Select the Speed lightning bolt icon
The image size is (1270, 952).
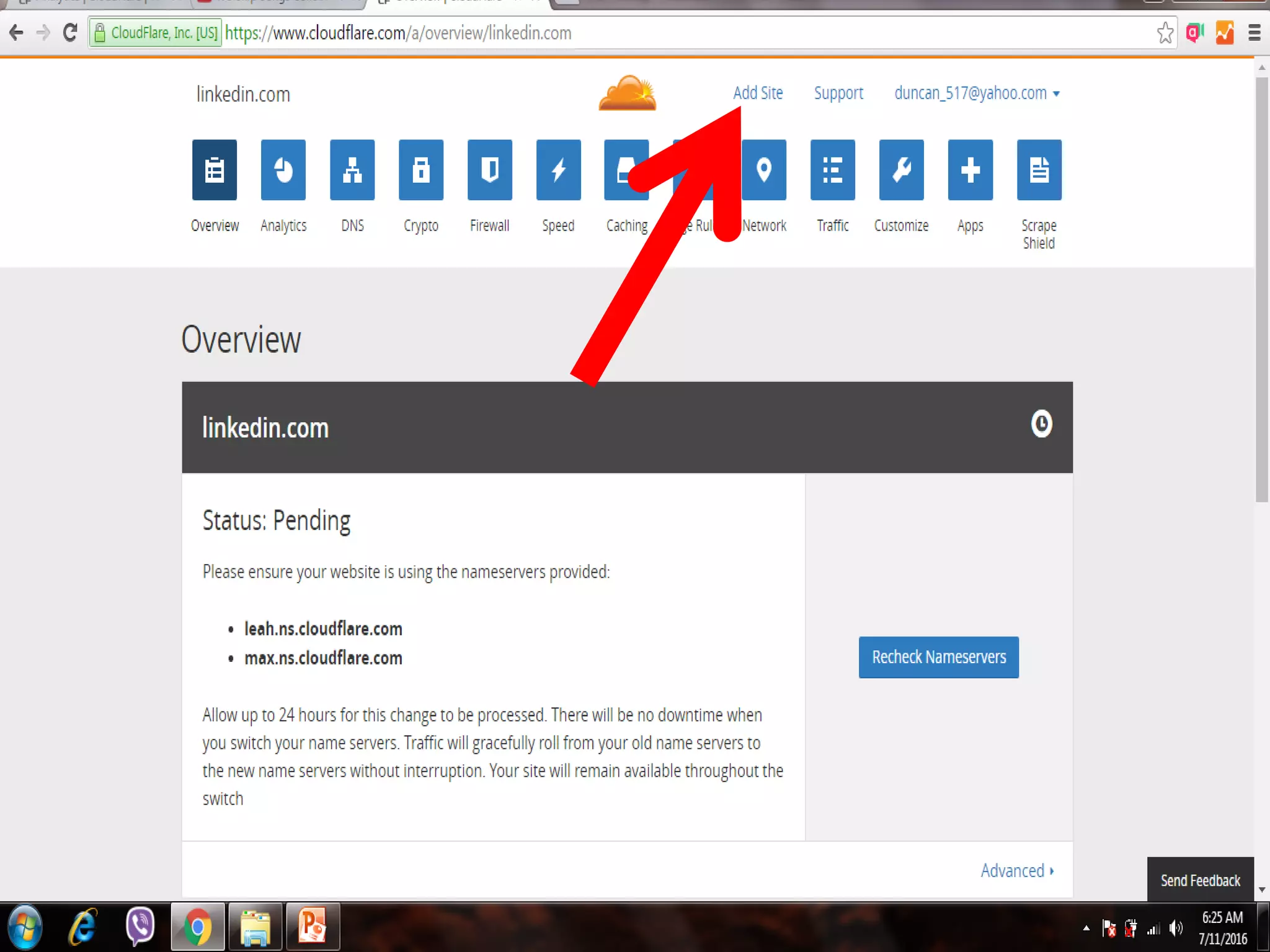pyautogui.click(x=558, y=170)
